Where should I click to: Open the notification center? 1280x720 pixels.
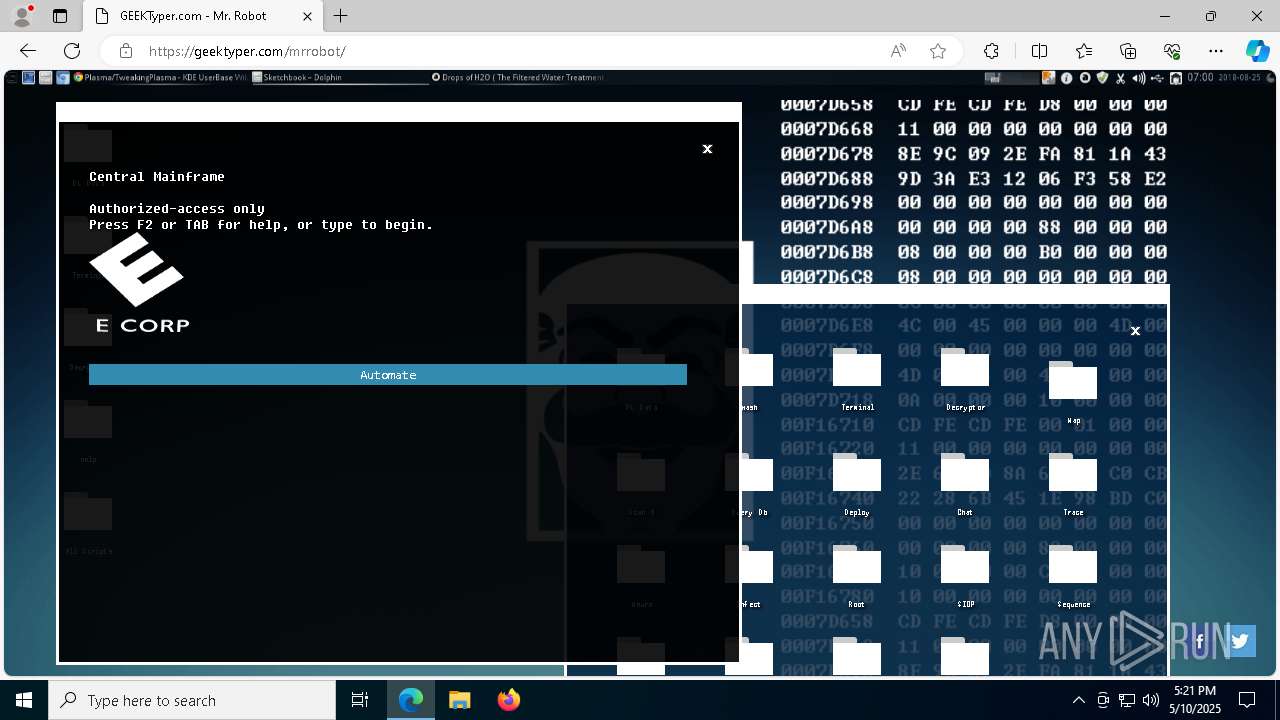pyautogui.click(x=1248, y=700)
